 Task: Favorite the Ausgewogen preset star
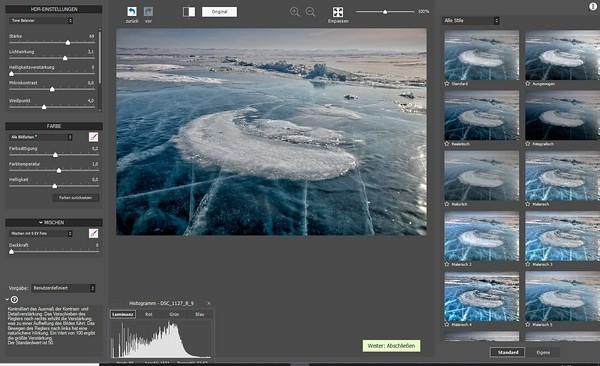pyautogui.click(x=528, y=83)
